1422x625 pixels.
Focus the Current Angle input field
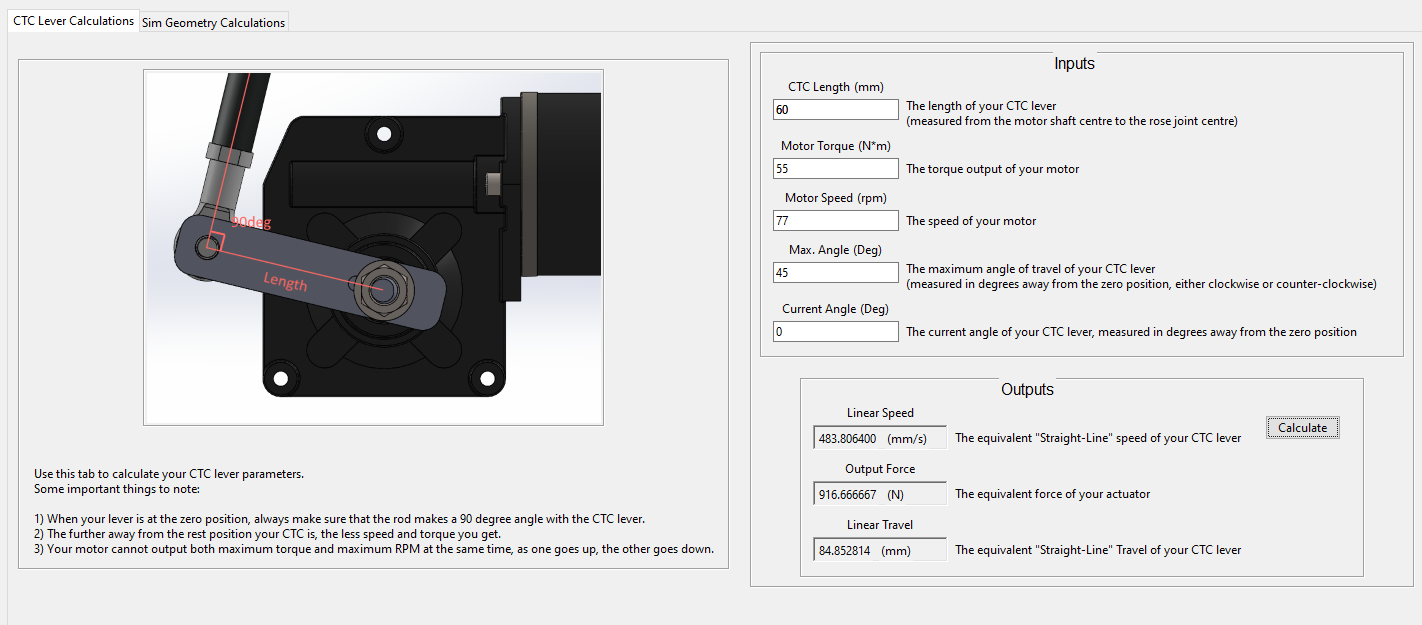tap(836, 331)
